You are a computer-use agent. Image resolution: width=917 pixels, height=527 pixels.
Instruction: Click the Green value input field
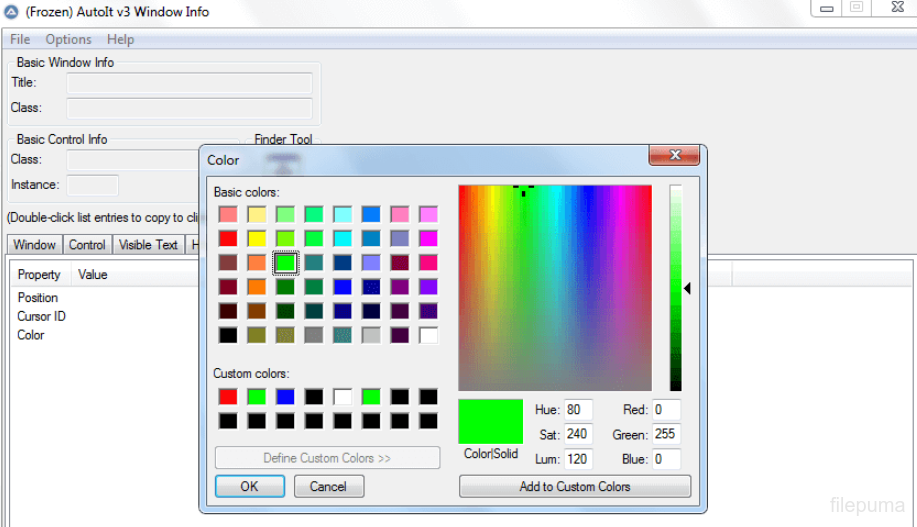click(x=665, y=434)
